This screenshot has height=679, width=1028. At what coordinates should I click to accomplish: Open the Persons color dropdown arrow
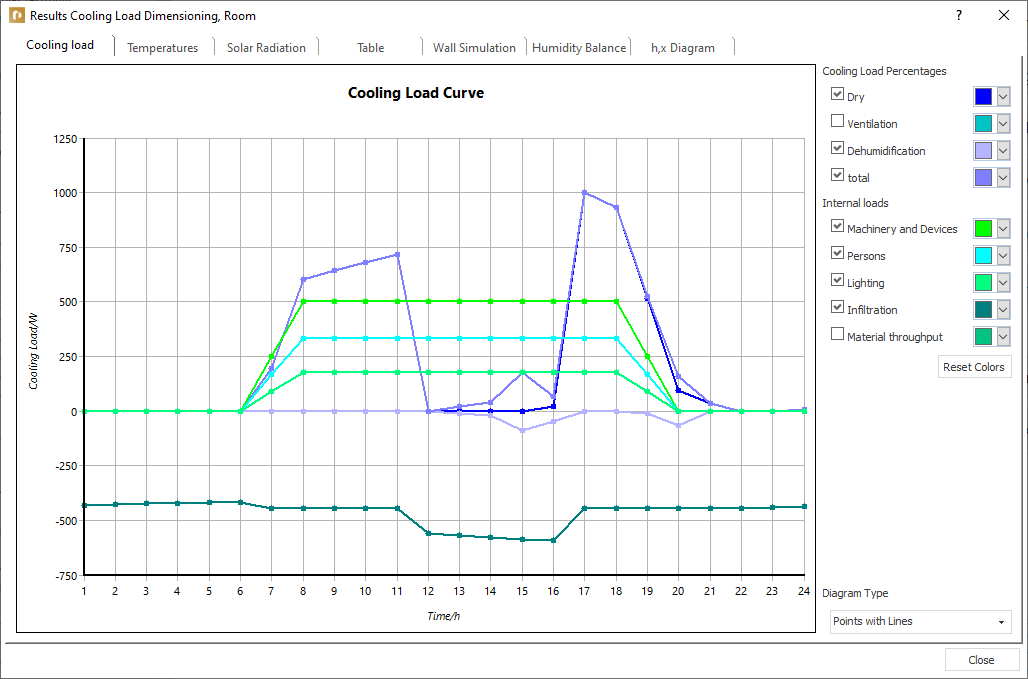(1003, 256)
